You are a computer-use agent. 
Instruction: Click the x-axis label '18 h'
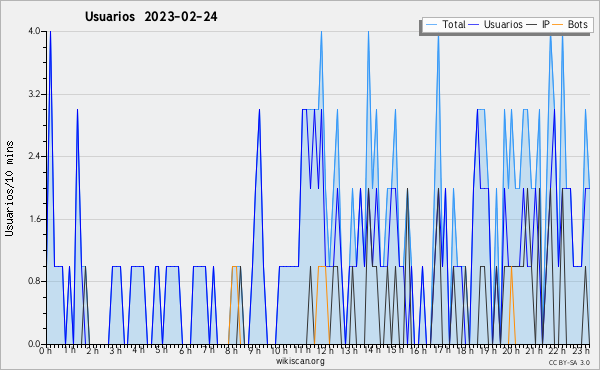465,351
